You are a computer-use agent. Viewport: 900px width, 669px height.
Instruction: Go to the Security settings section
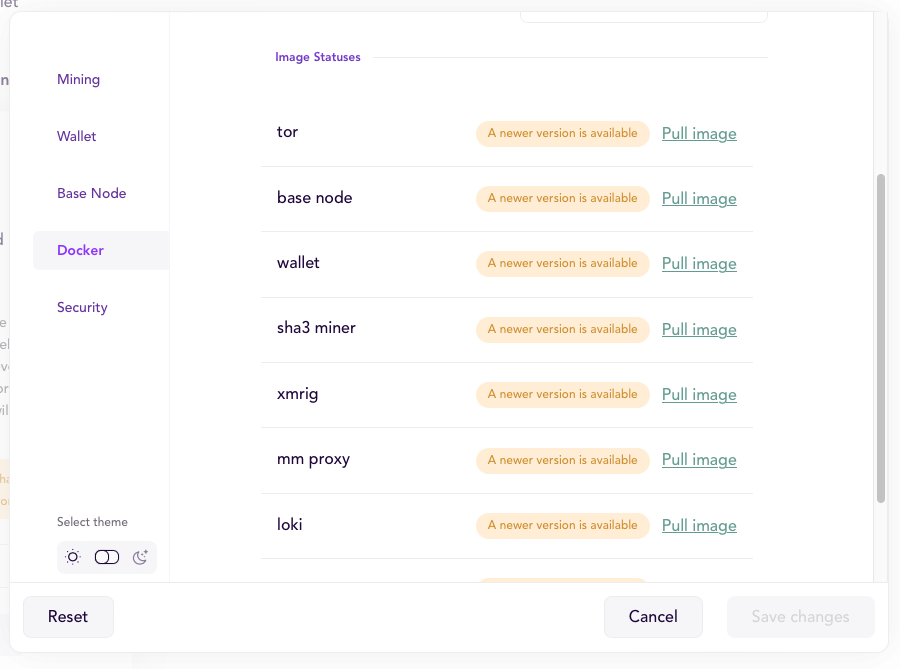[x=82, y=307]
